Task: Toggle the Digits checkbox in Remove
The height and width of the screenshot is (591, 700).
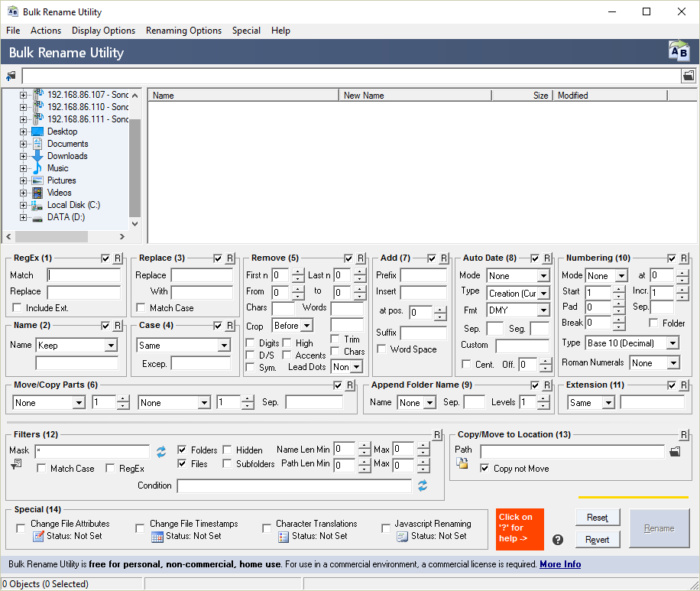Action: pos(250,343)
